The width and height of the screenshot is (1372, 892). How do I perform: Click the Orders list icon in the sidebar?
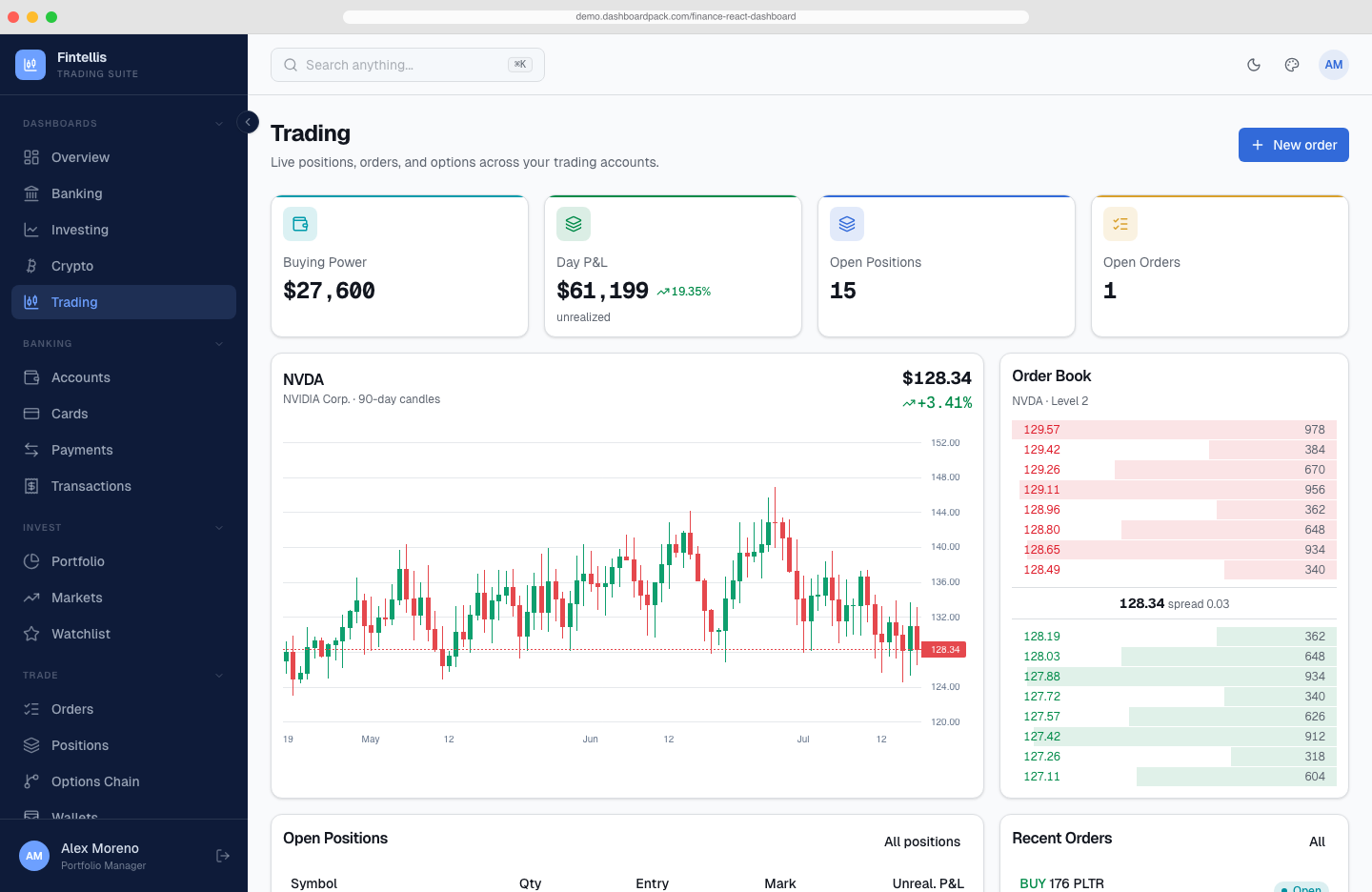pyautogui.click(x=31, y=709)
